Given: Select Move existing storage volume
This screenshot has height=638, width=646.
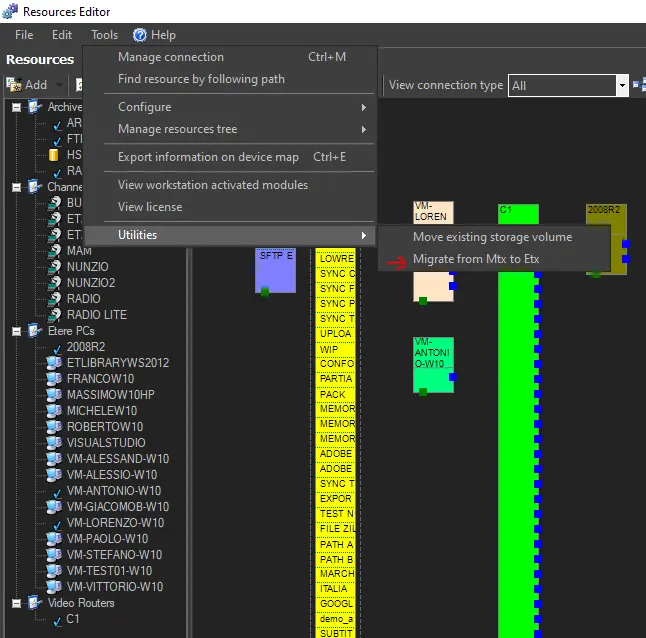Looking at the screenshot, I should point(492,237).
